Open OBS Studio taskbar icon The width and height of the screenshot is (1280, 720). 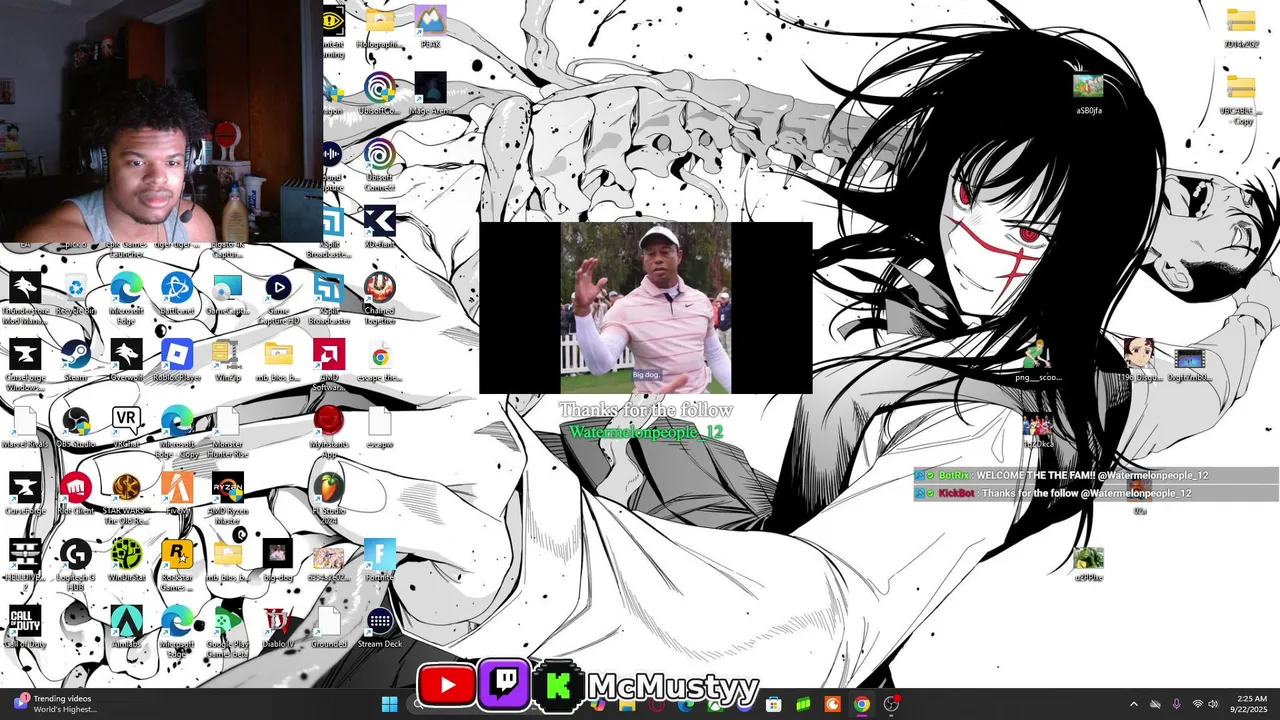890,704
